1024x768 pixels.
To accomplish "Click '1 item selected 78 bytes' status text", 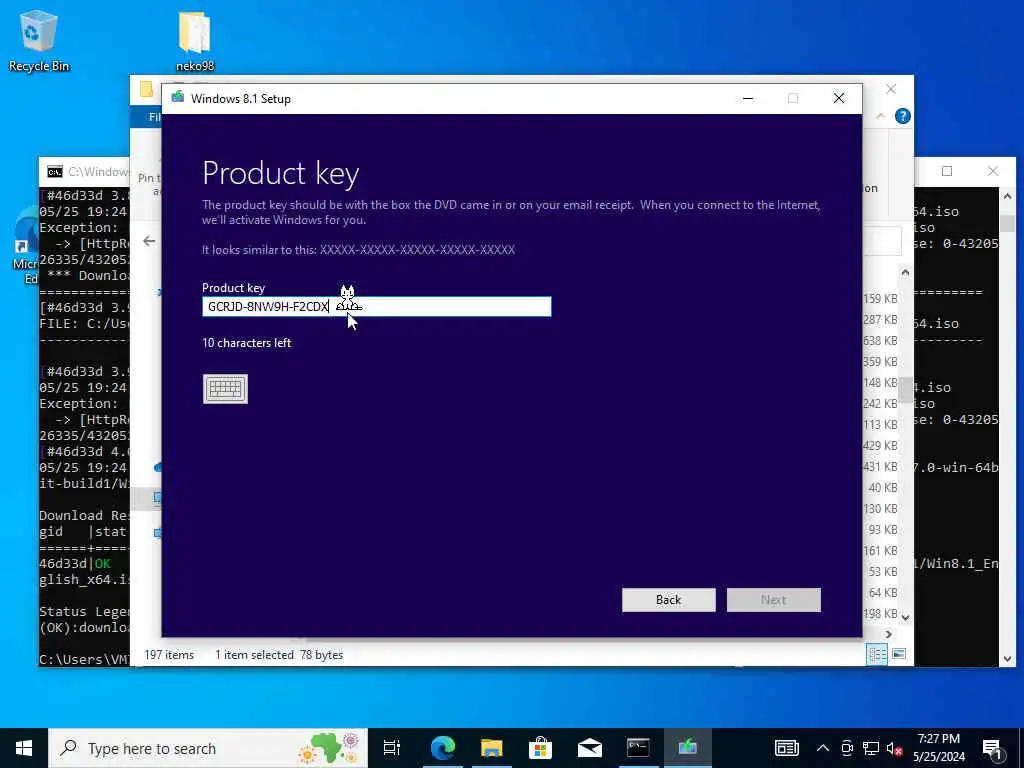I will pyautogui.click(x=279, y=654).
